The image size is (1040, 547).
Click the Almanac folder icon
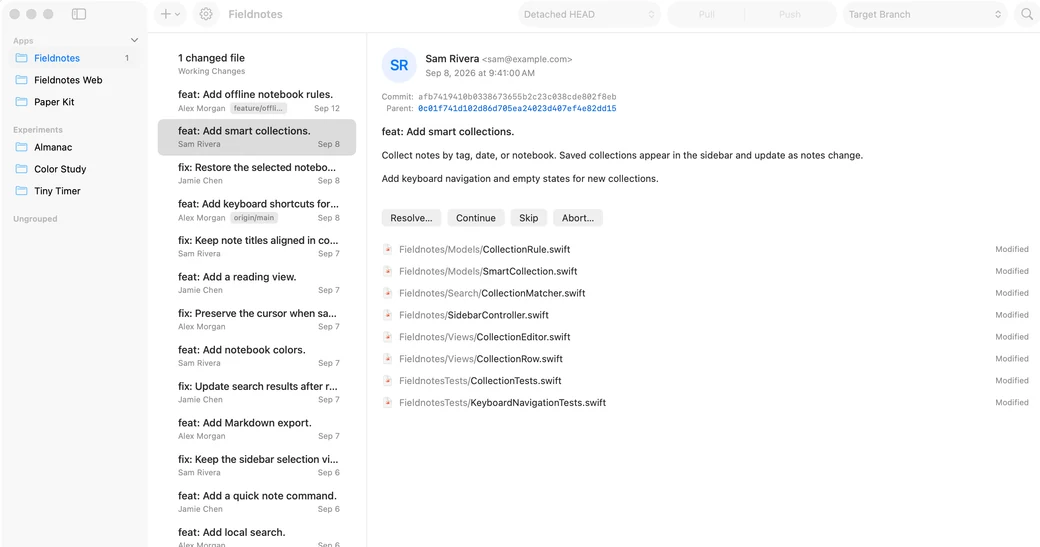point(22,147)
